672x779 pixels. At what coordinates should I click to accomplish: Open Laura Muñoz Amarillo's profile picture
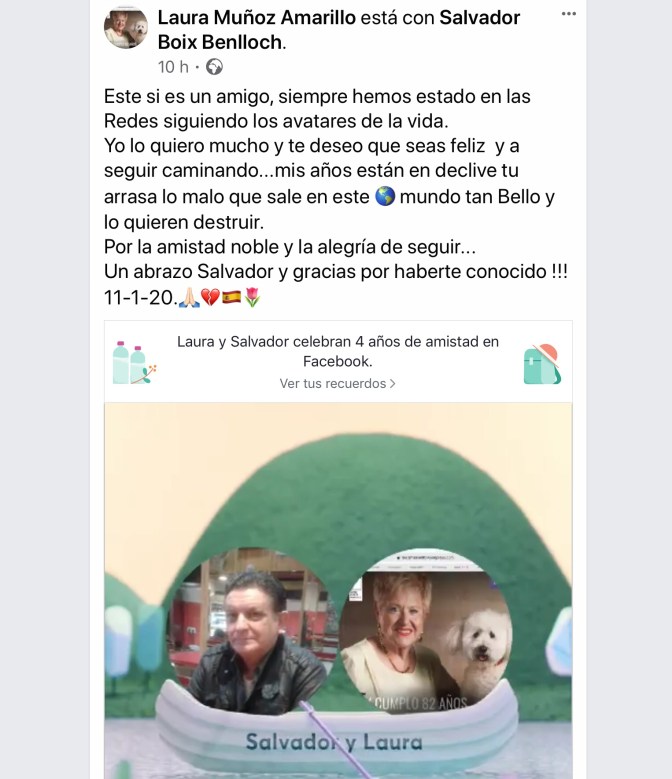click(x=126, y=27)
